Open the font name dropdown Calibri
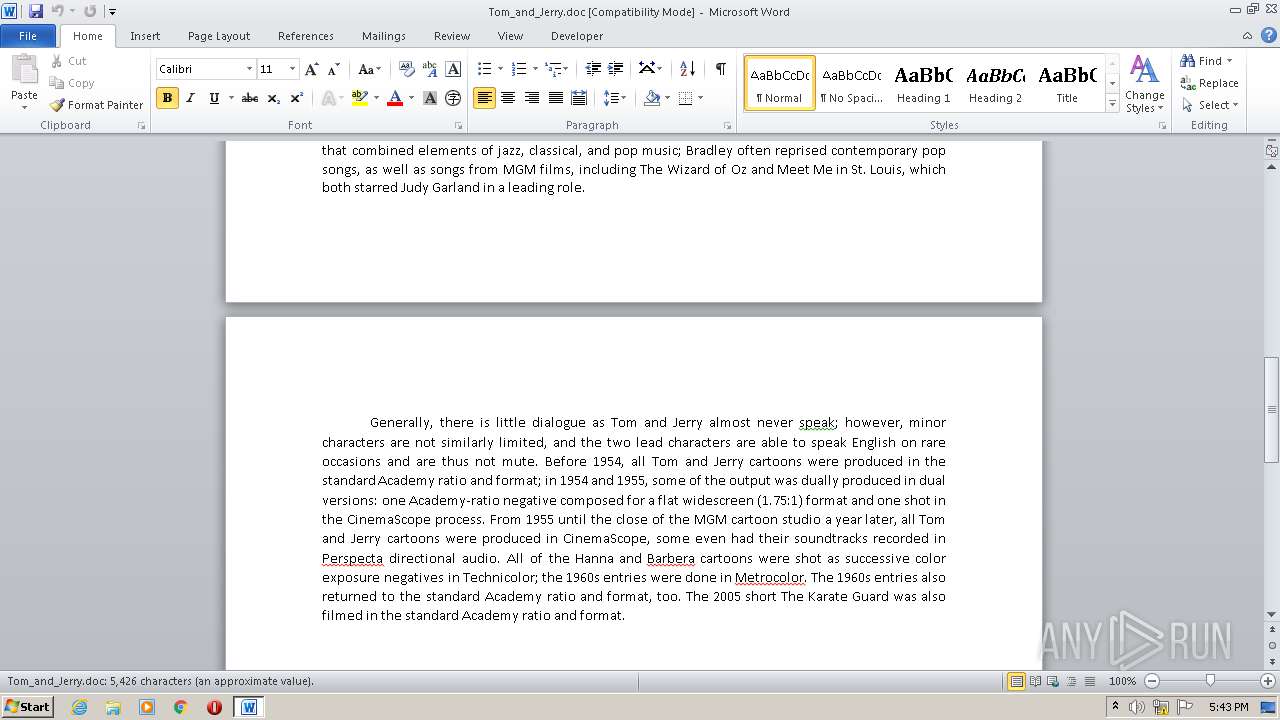Image resolution: width=1280 pixels, height=720 pixels. (x=249, y=69)
